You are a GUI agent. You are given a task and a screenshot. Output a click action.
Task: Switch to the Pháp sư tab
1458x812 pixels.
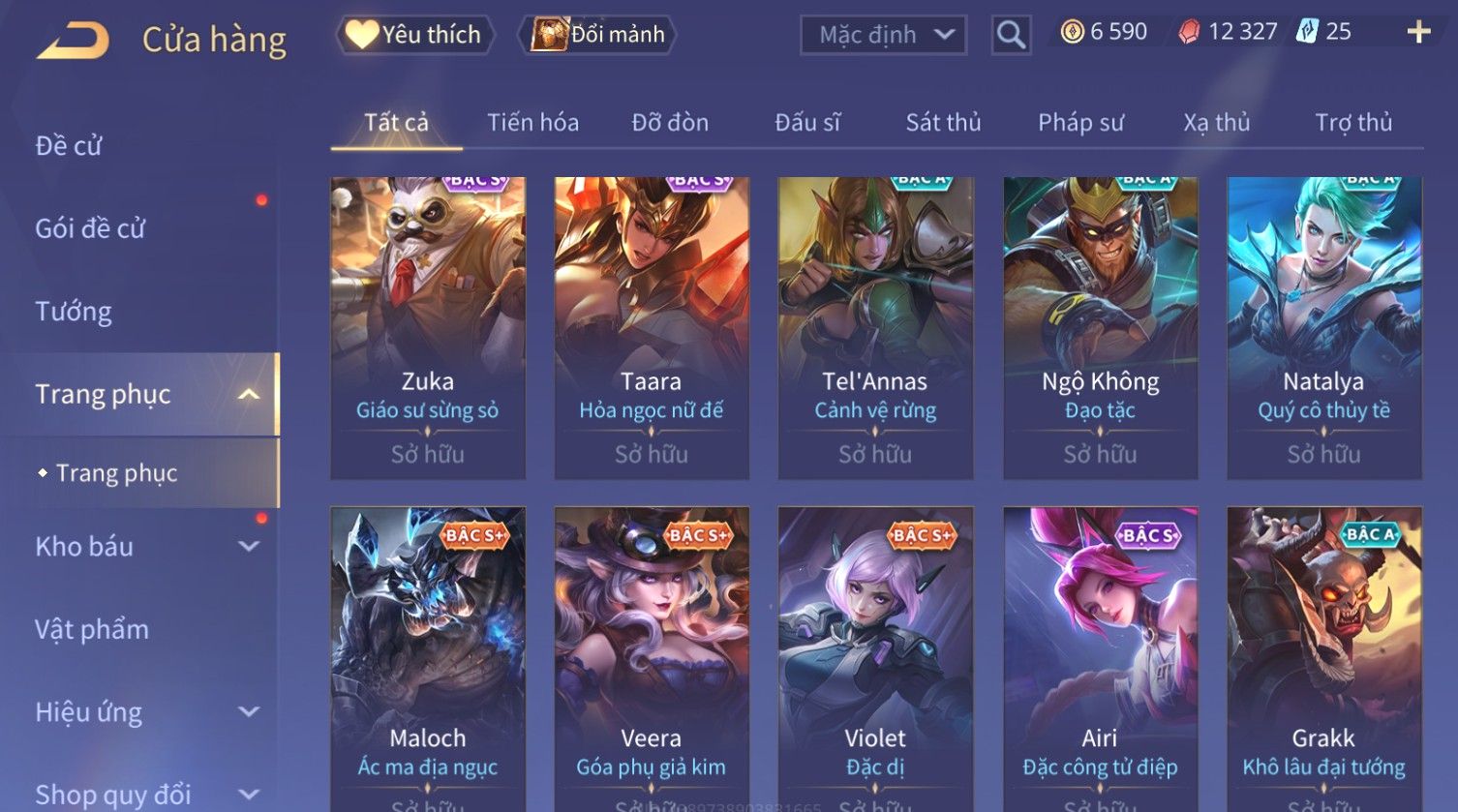1080,123
